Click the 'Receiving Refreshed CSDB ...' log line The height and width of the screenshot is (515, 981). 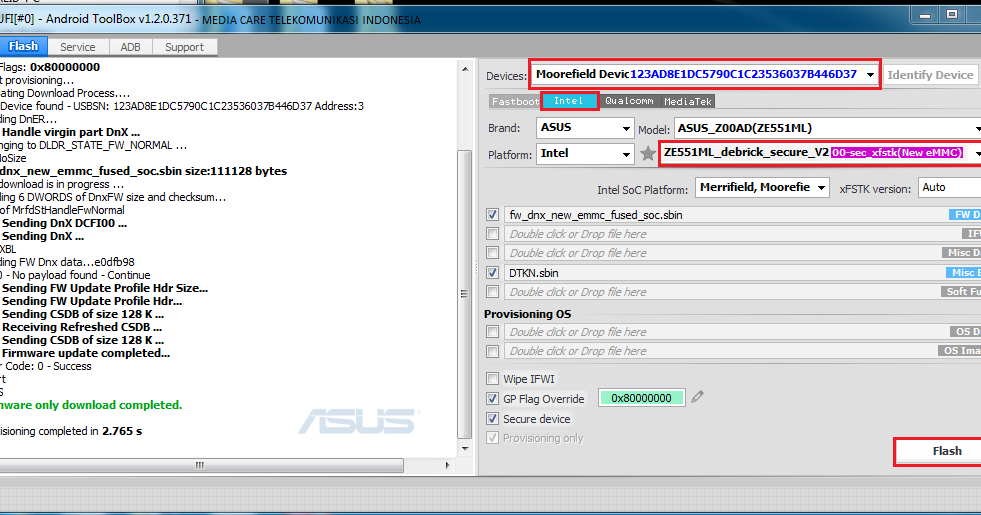pos(82,327)
